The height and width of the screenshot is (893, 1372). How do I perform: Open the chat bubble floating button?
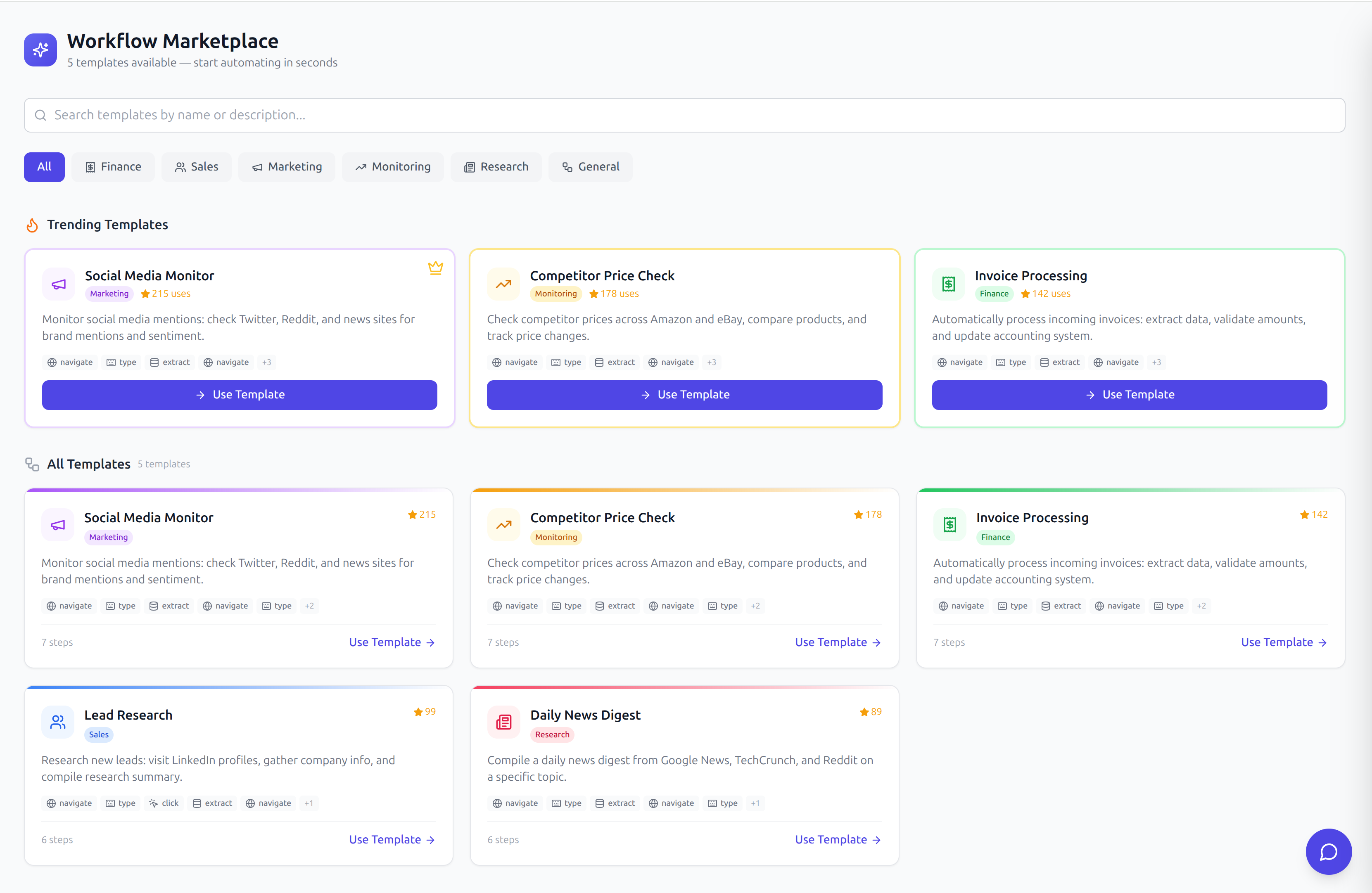pyautogui.click(x=1328, y=851)
